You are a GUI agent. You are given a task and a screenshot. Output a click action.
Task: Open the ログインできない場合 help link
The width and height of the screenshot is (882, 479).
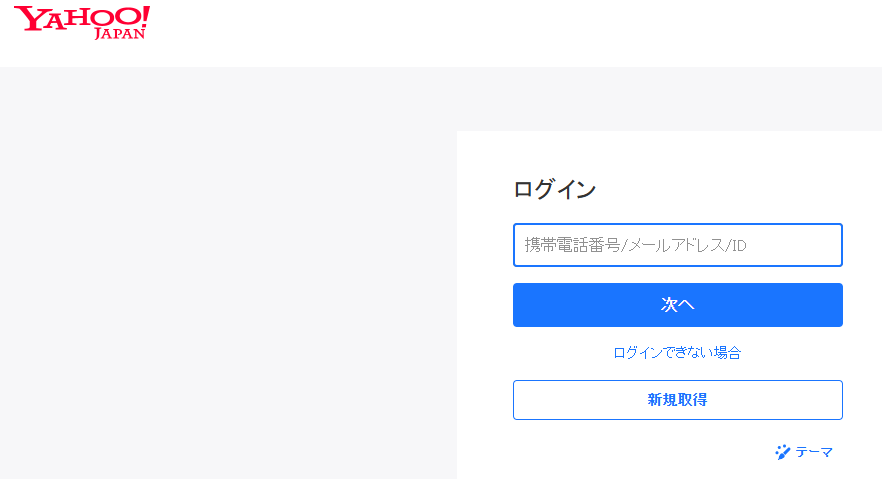[x=677, y=353]
